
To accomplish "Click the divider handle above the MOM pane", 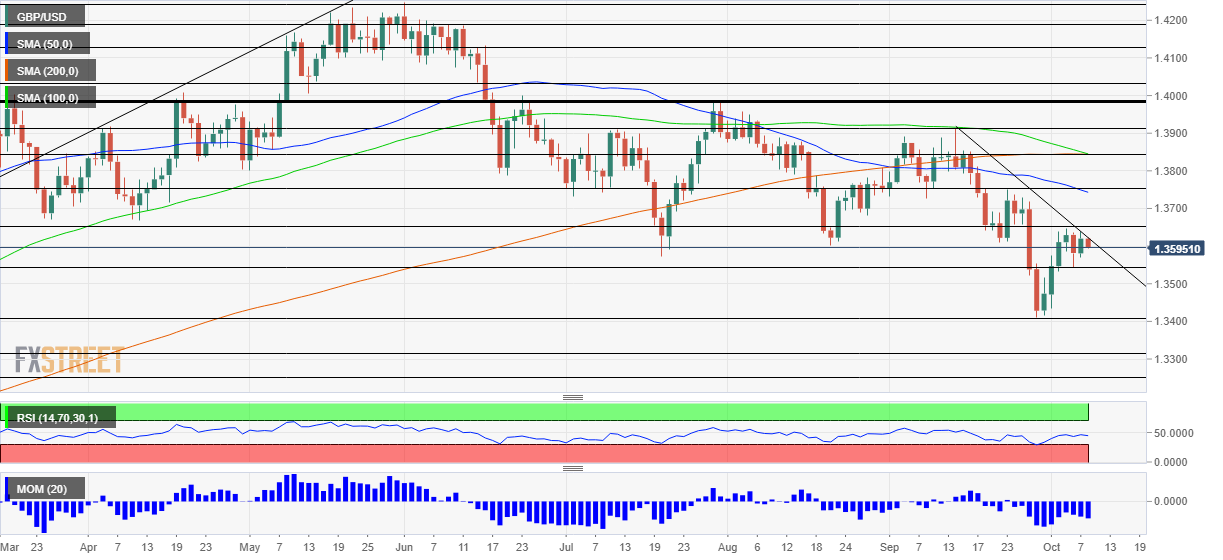I will pyautogui.click(x=572, y=468).
